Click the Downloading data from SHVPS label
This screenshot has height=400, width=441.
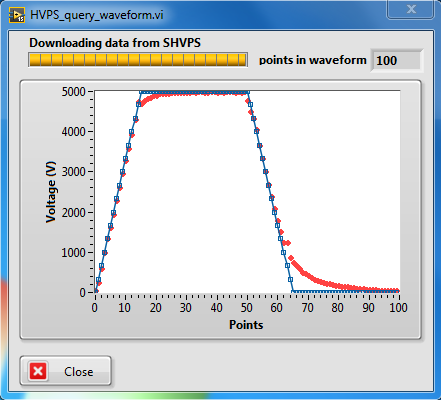coord(115,43)
